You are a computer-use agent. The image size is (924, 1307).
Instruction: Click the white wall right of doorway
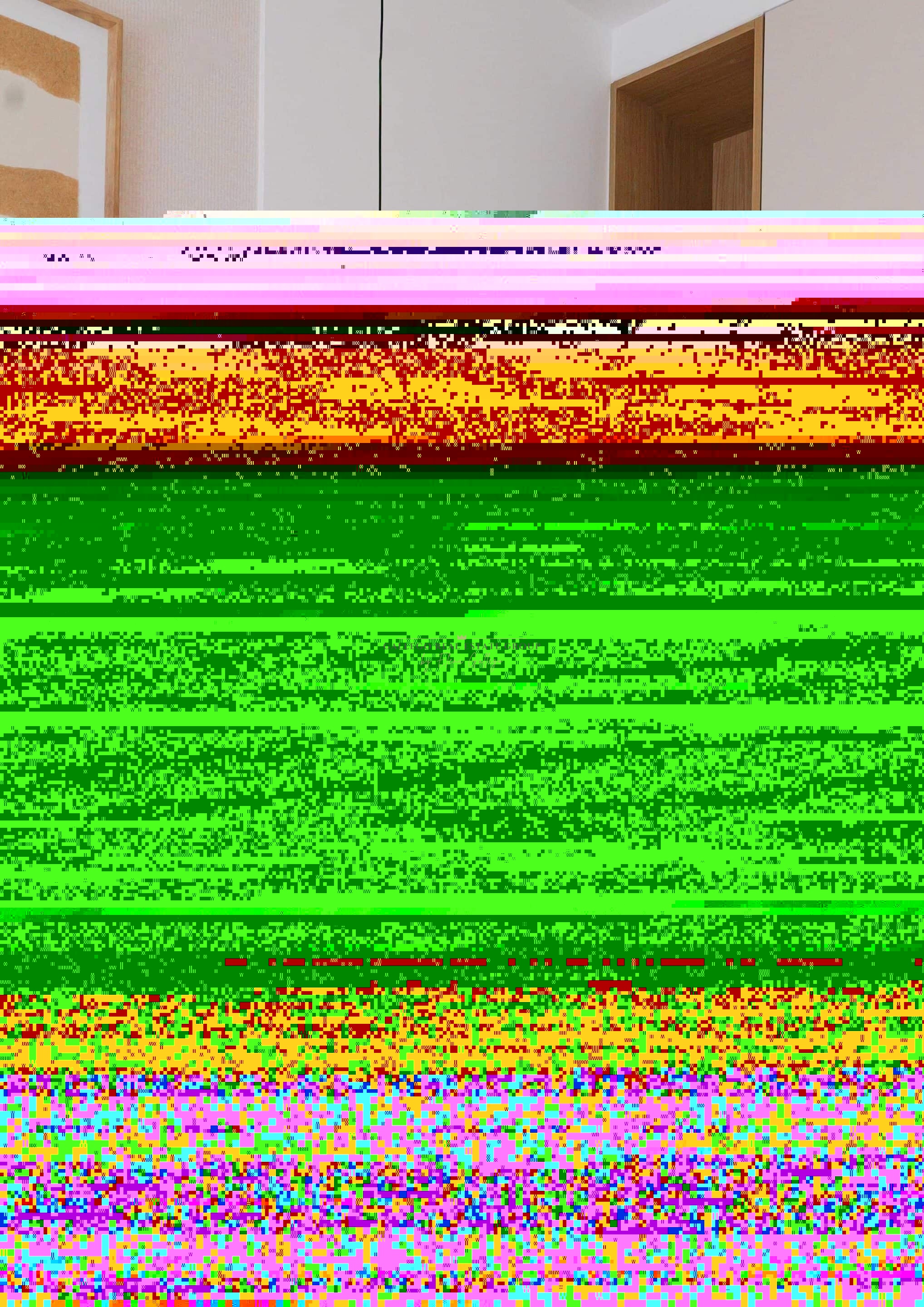point(843,108)
